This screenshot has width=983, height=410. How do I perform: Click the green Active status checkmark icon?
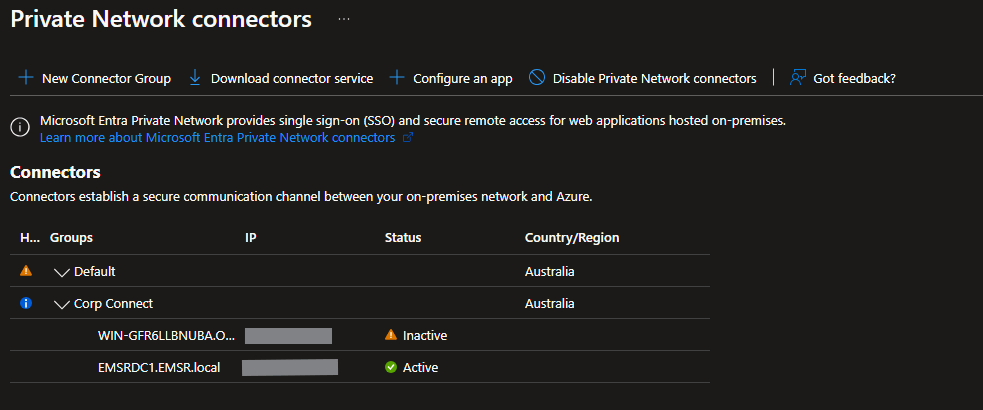click(x=391, y=367)
